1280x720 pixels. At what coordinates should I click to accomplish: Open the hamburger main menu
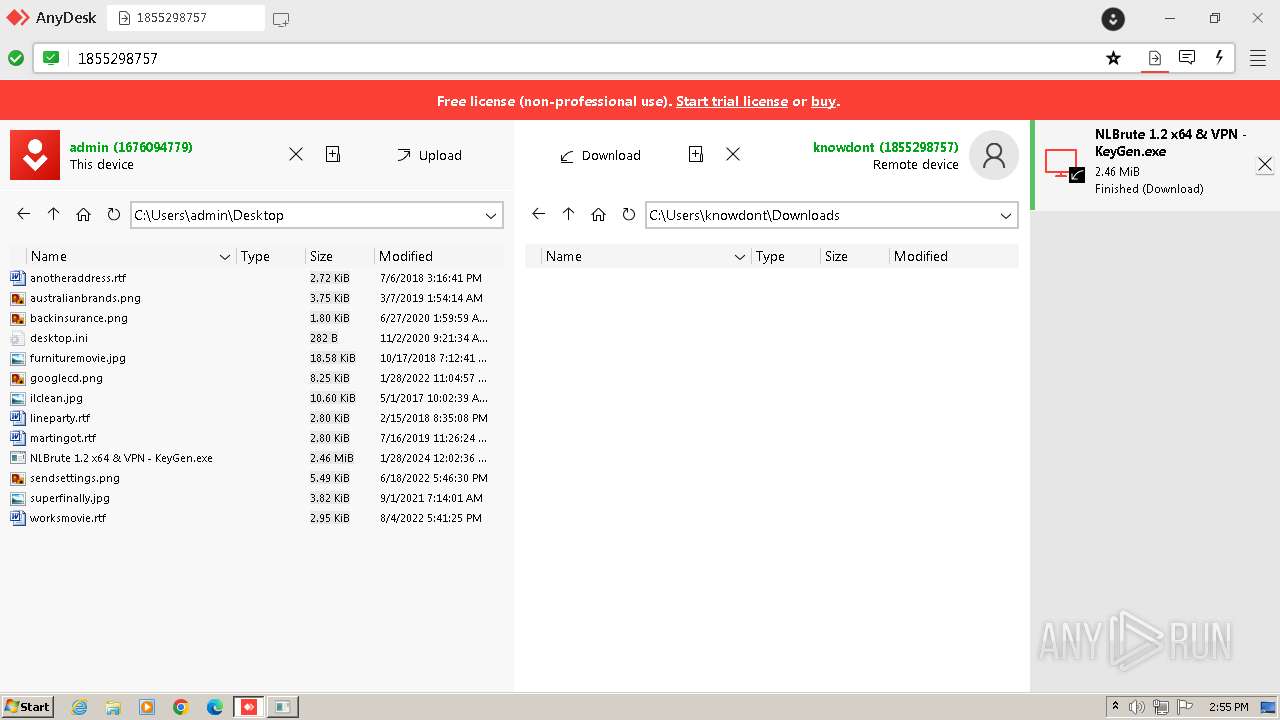point(1257,58)
